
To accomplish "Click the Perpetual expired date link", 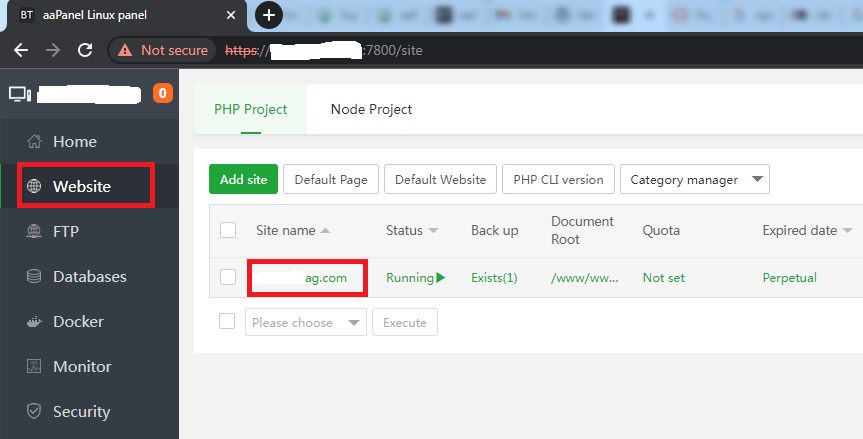I will tap(789, 278).
